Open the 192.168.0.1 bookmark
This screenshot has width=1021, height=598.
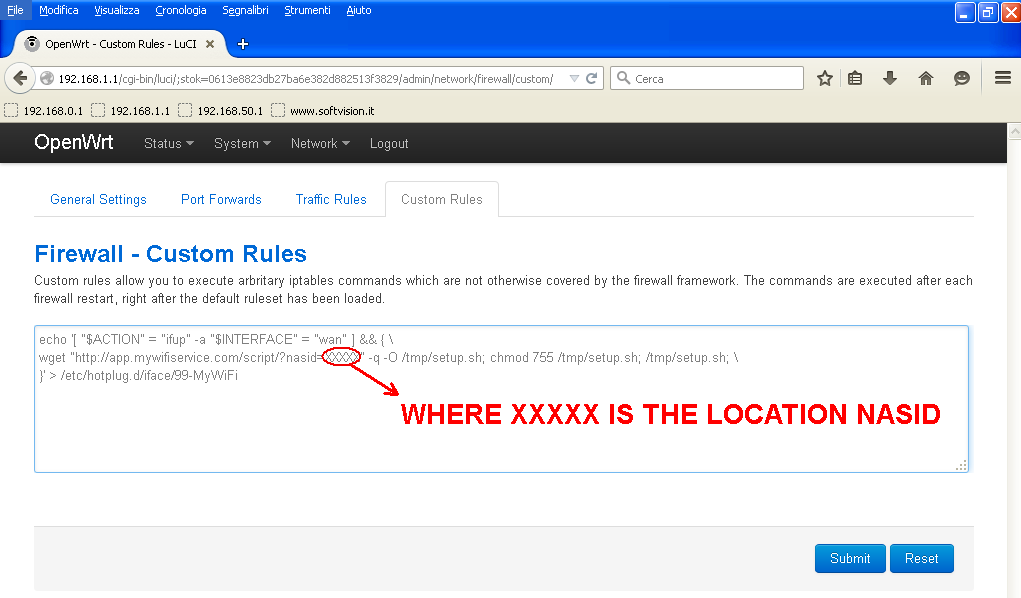44,111
